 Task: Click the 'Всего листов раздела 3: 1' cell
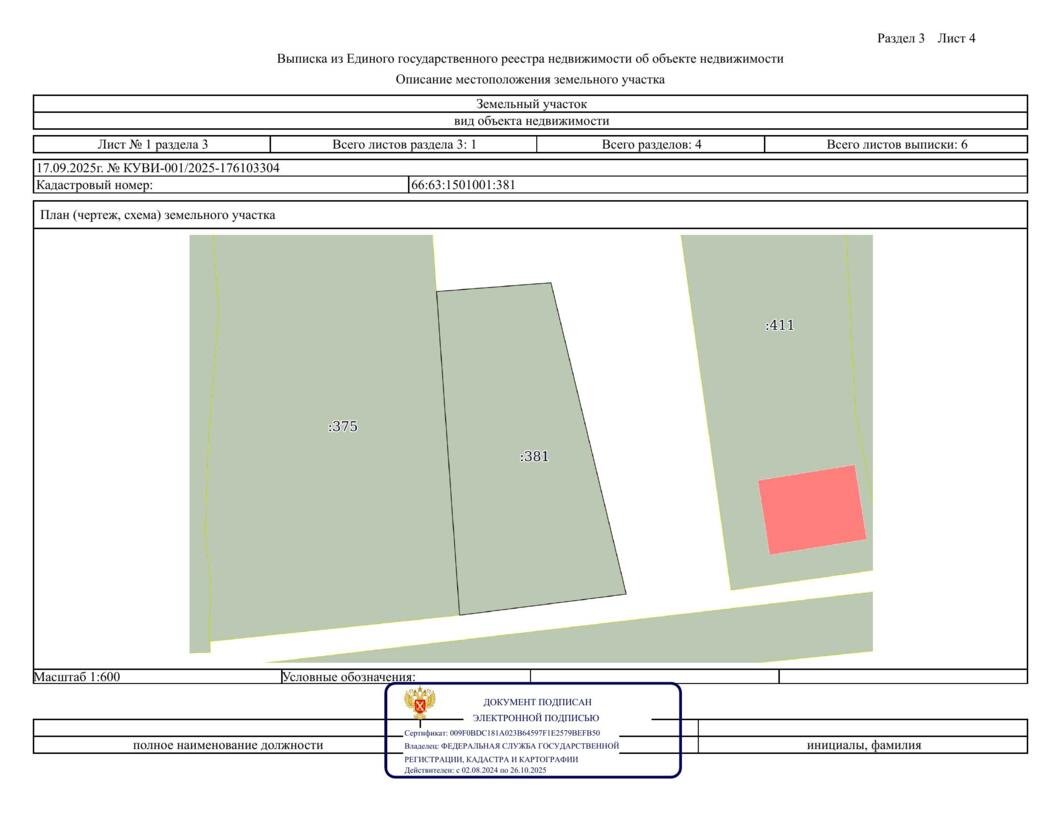[x=404, y=144]
